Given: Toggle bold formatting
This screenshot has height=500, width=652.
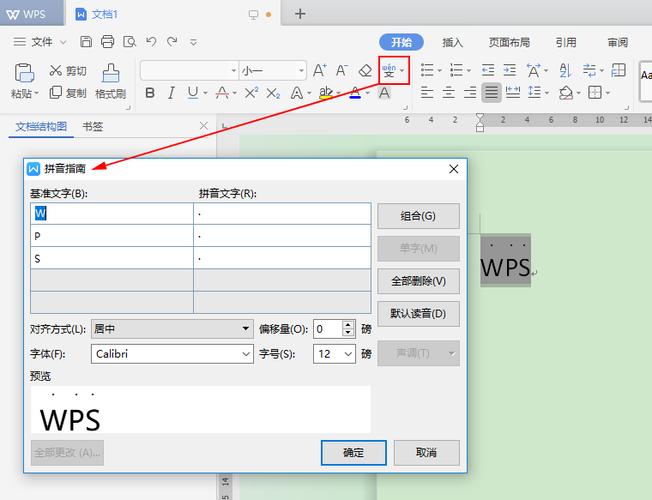Looking at the screenshot, I should click(150, 93).
